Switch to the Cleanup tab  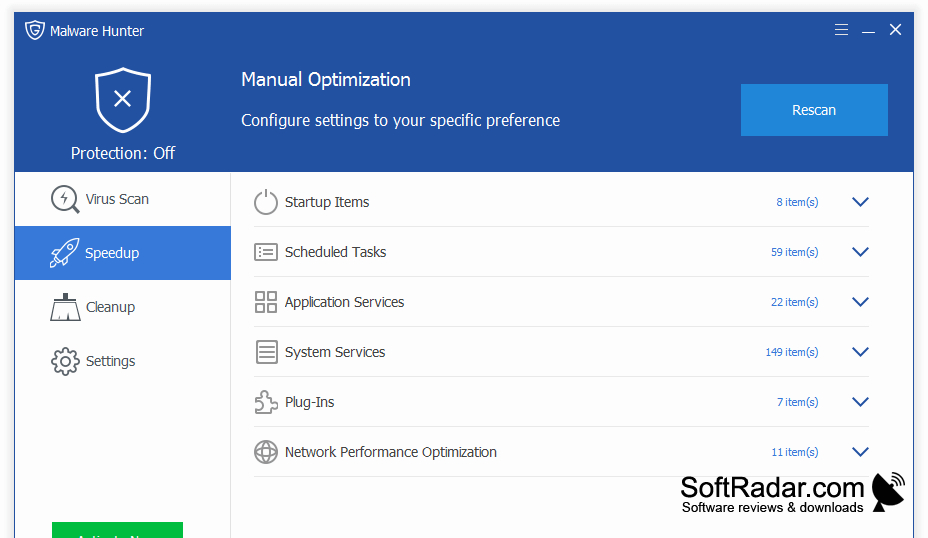click(x=123, y=307)
